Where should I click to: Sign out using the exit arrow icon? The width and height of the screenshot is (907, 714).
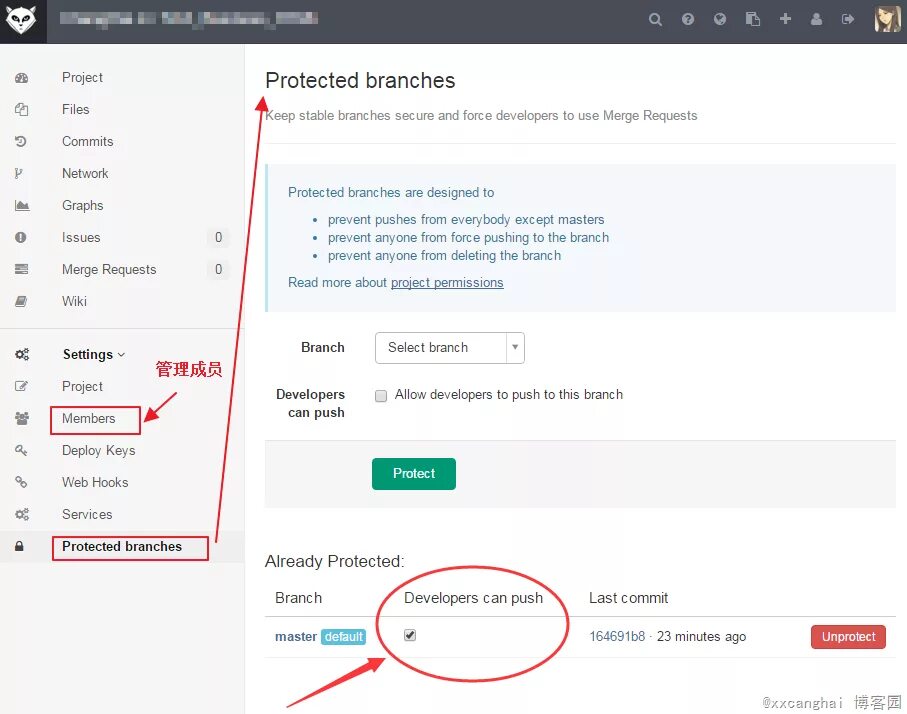point(848,19)
